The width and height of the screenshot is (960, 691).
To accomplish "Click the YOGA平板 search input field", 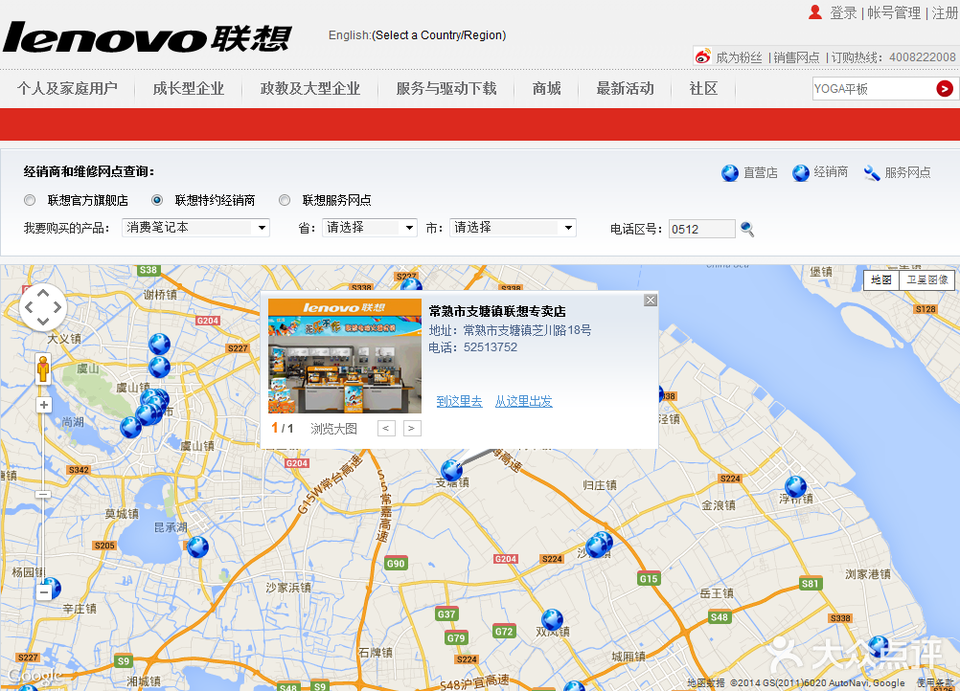I will [x=874, y=89].
